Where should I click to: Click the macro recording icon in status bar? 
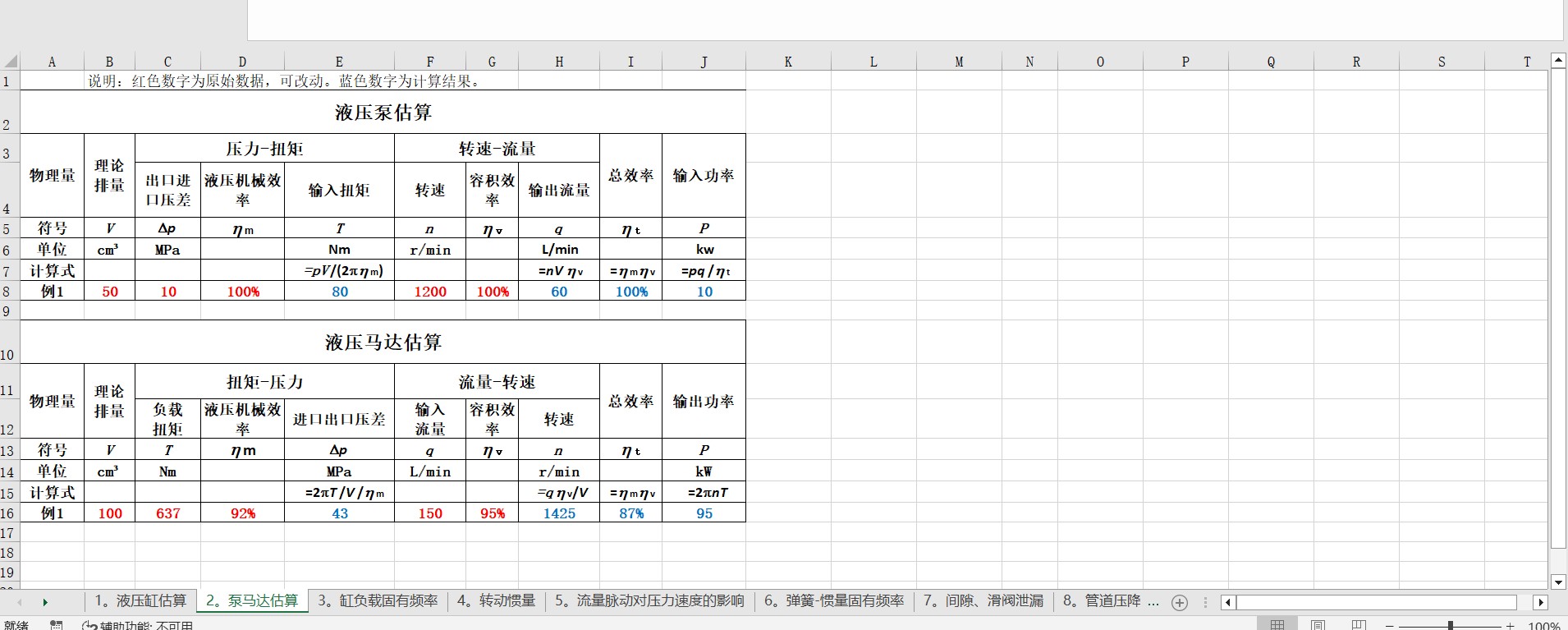click(56, 626)
